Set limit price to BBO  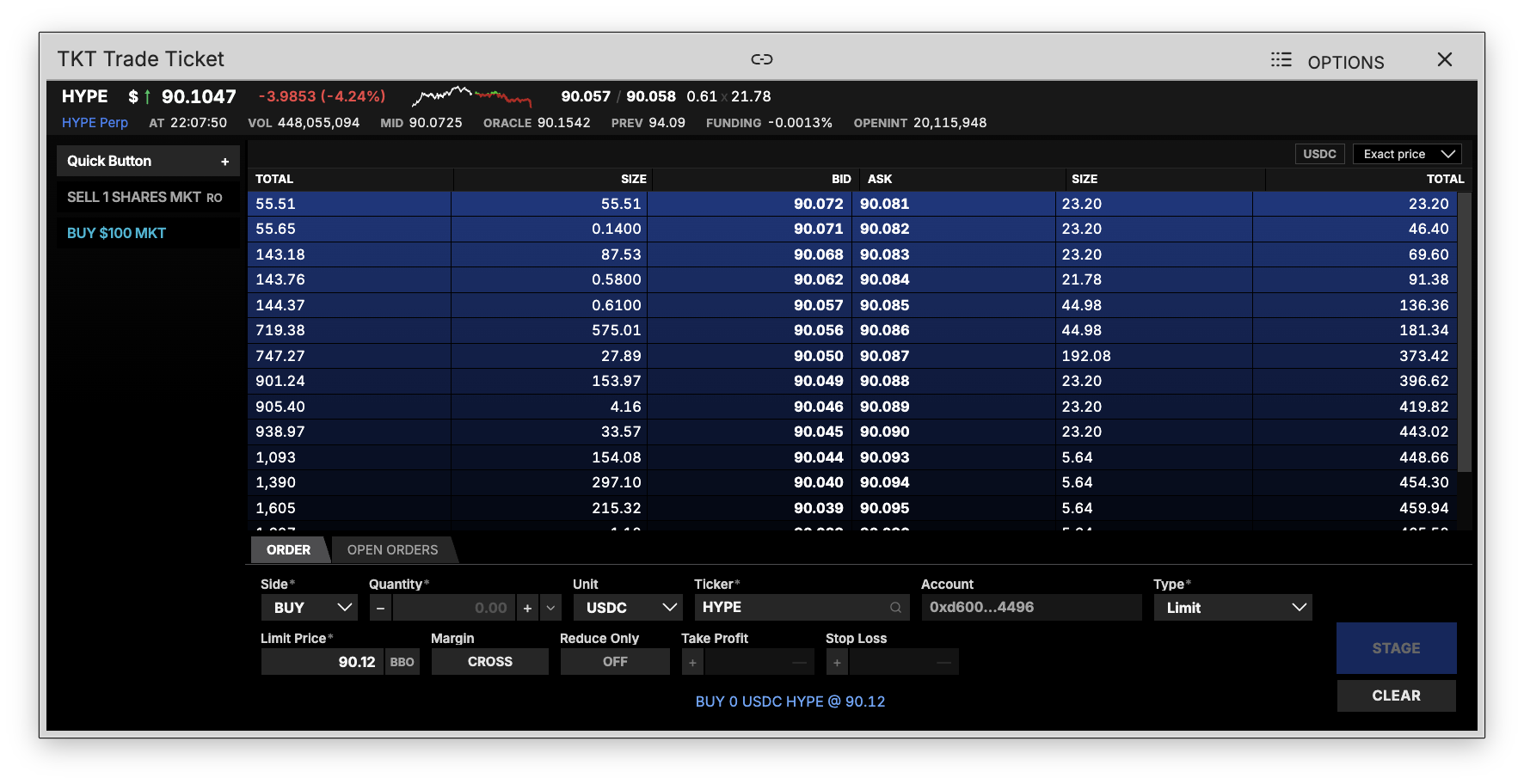[402, 662]
